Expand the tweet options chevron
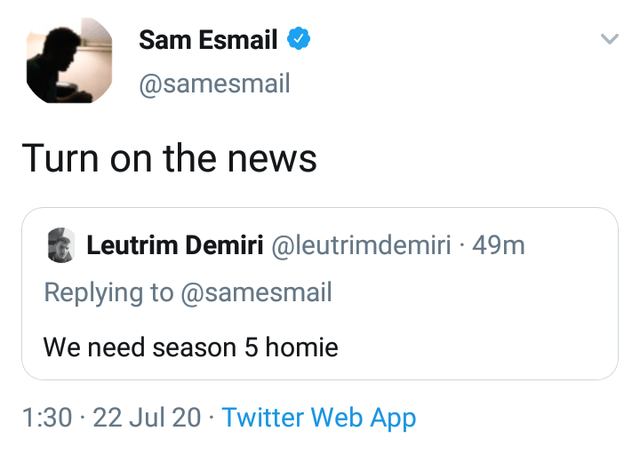Image resolution: width=640 pixels, height=455 pixels. coord(610,39)
